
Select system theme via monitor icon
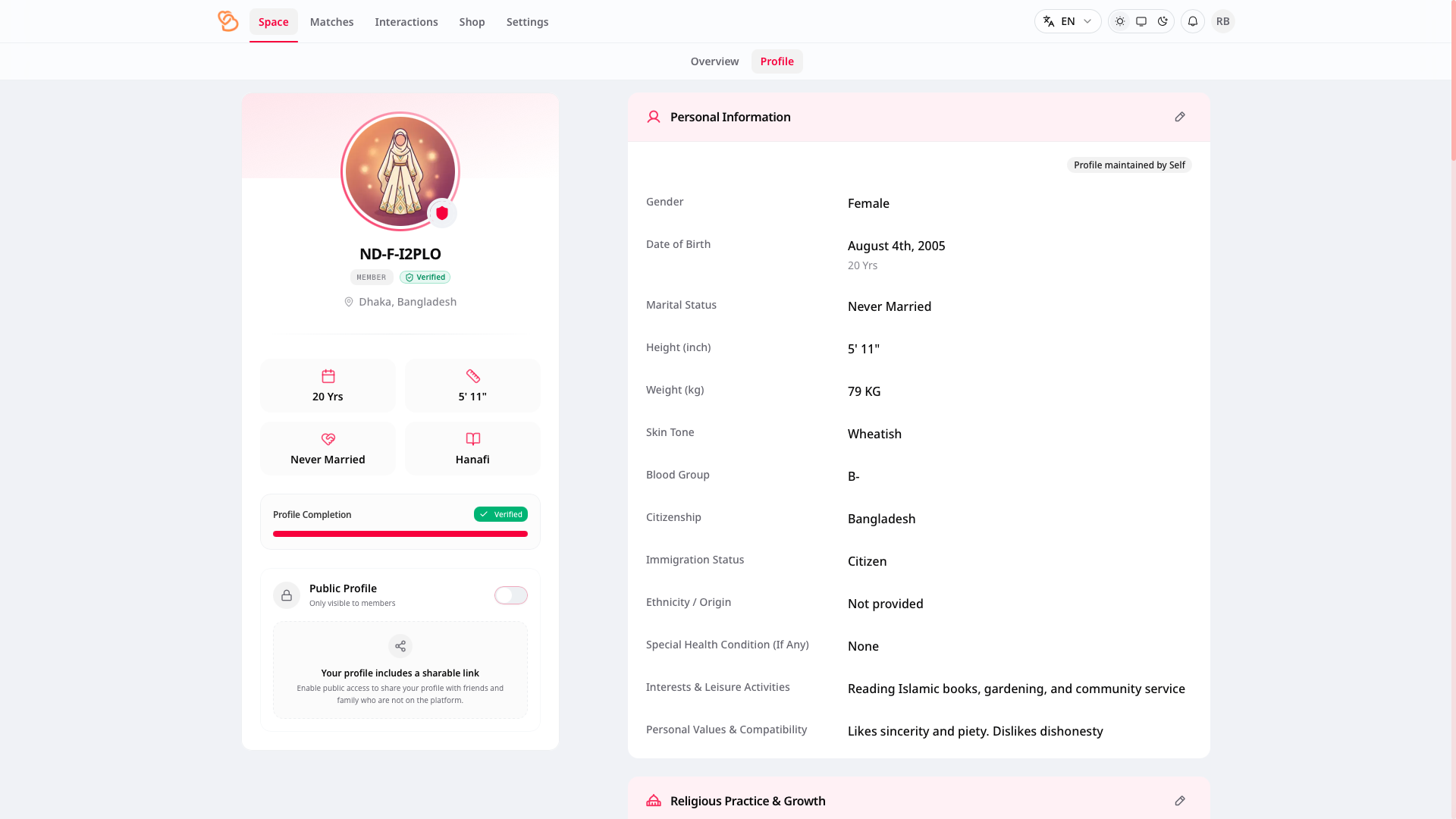tap(1141, 21)
